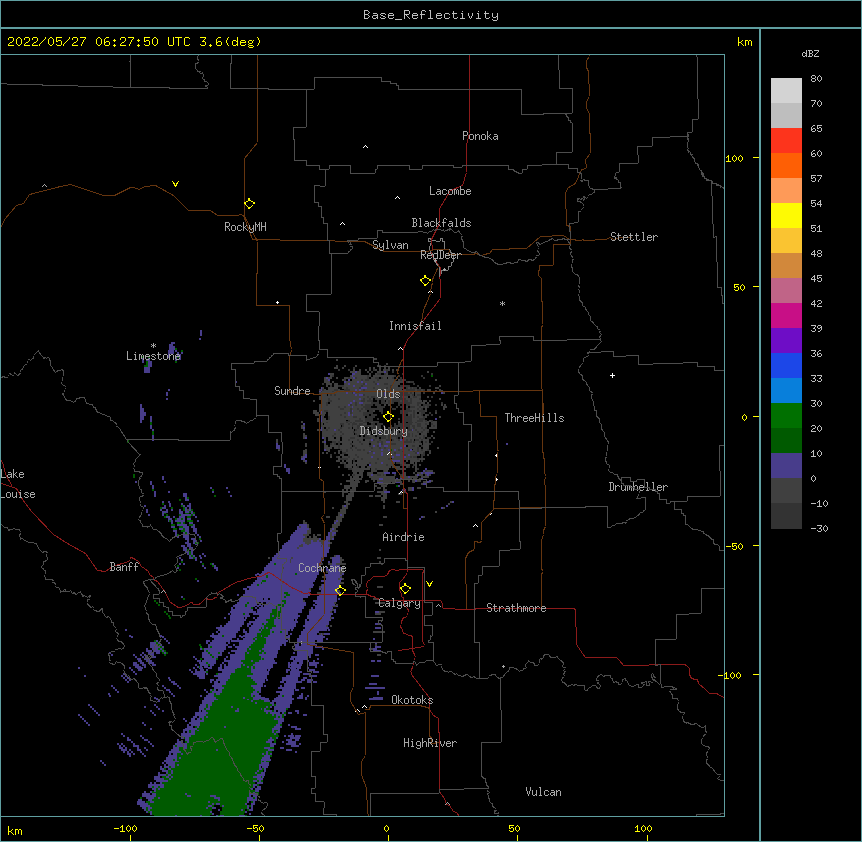This screenshot has width=862, height=842.
Task: Click the -100 tick on the bottom axis
Action: click(x=125, y=828)
